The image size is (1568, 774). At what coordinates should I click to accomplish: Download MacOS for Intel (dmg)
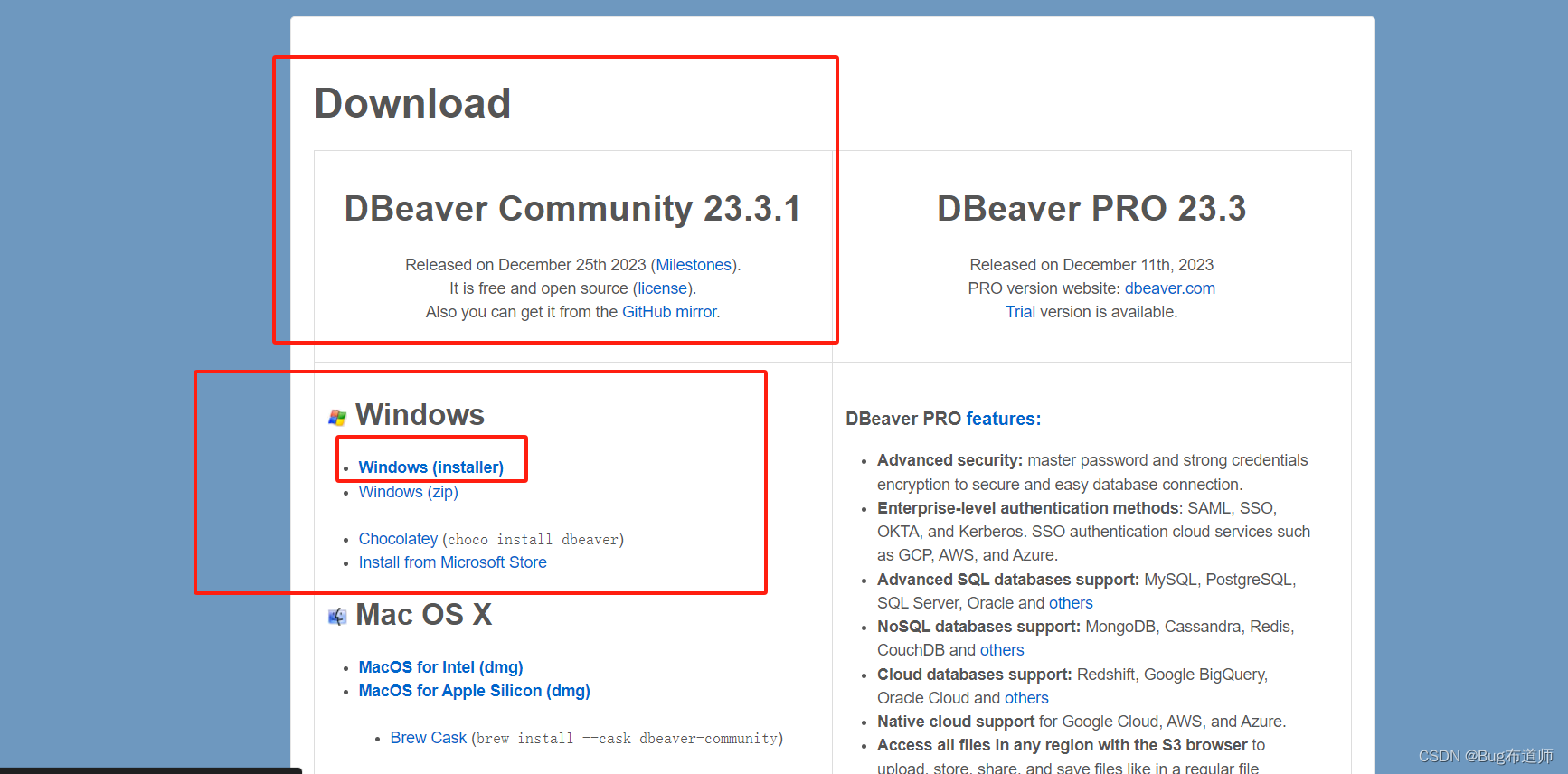440,667
